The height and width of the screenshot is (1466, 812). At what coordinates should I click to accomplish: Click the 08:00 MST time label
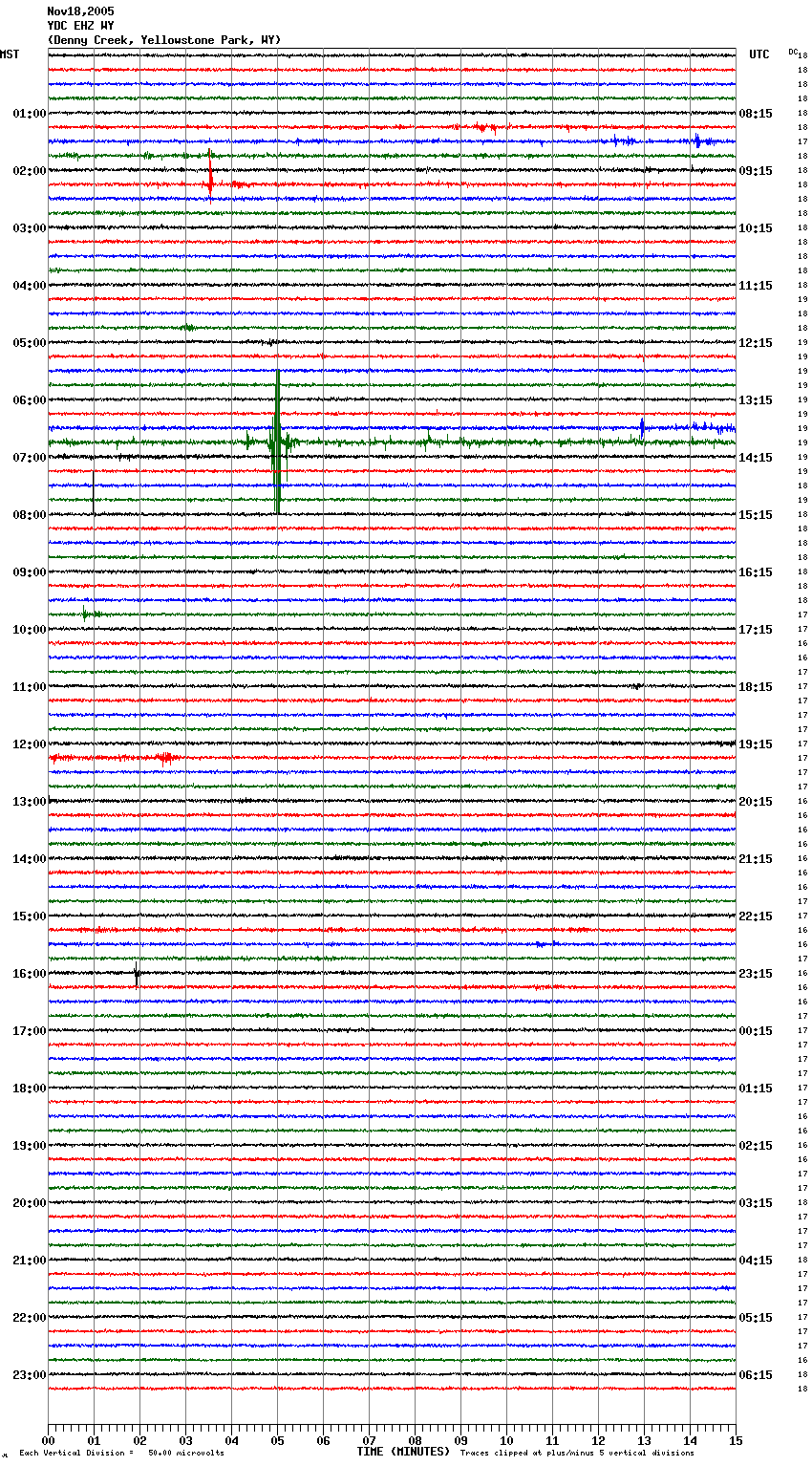pyautogui.click(x=30, y=515)
